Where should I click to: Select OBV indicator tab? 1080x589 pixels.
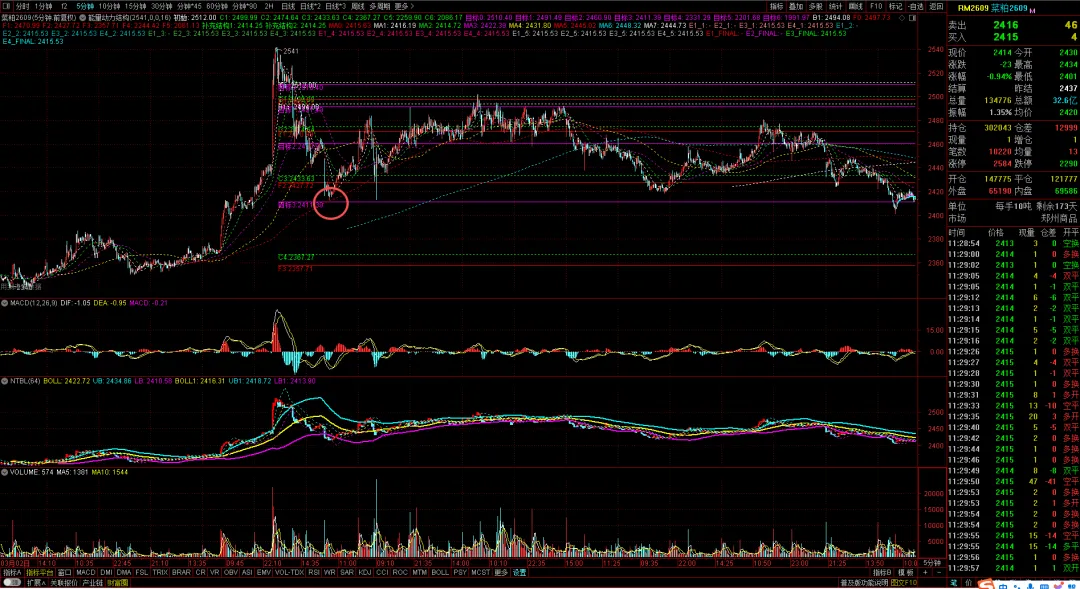230,572
